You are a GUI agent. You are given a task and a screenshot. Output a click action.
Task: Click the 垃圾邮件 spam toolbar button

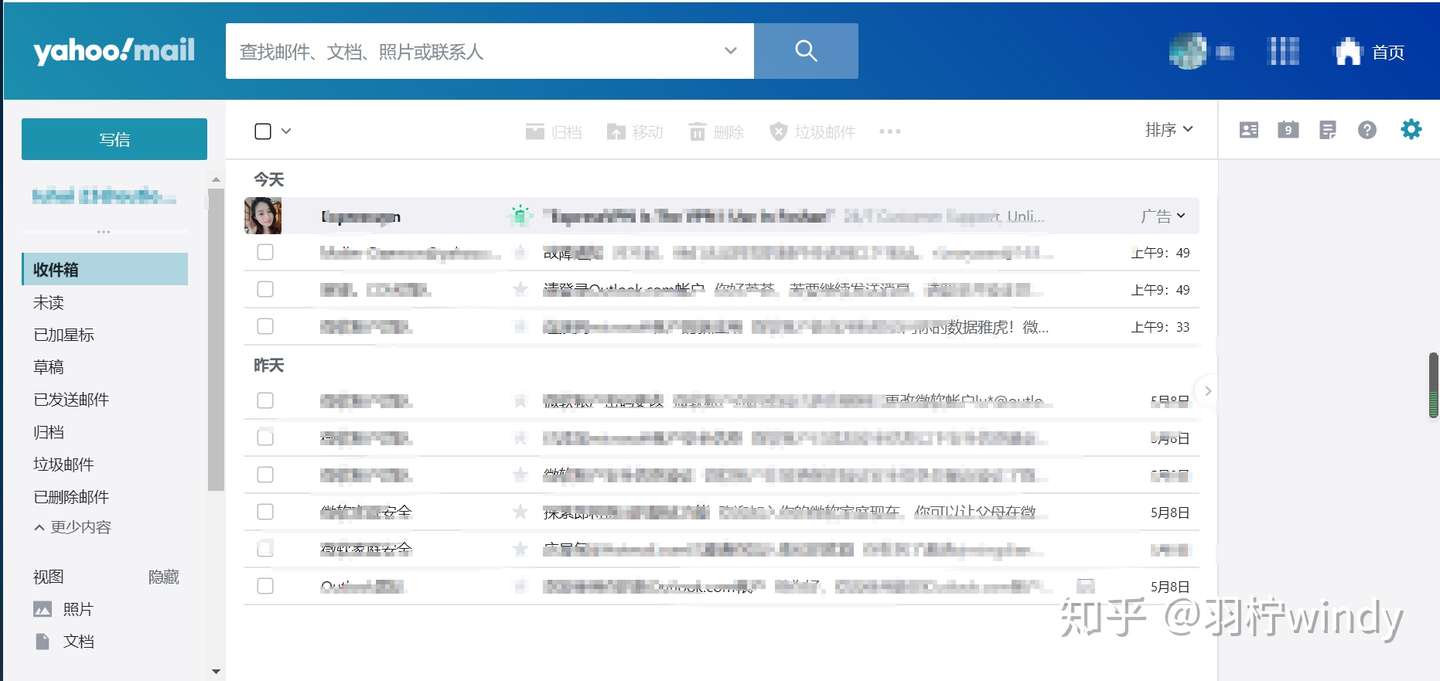(x=812, y=132)
